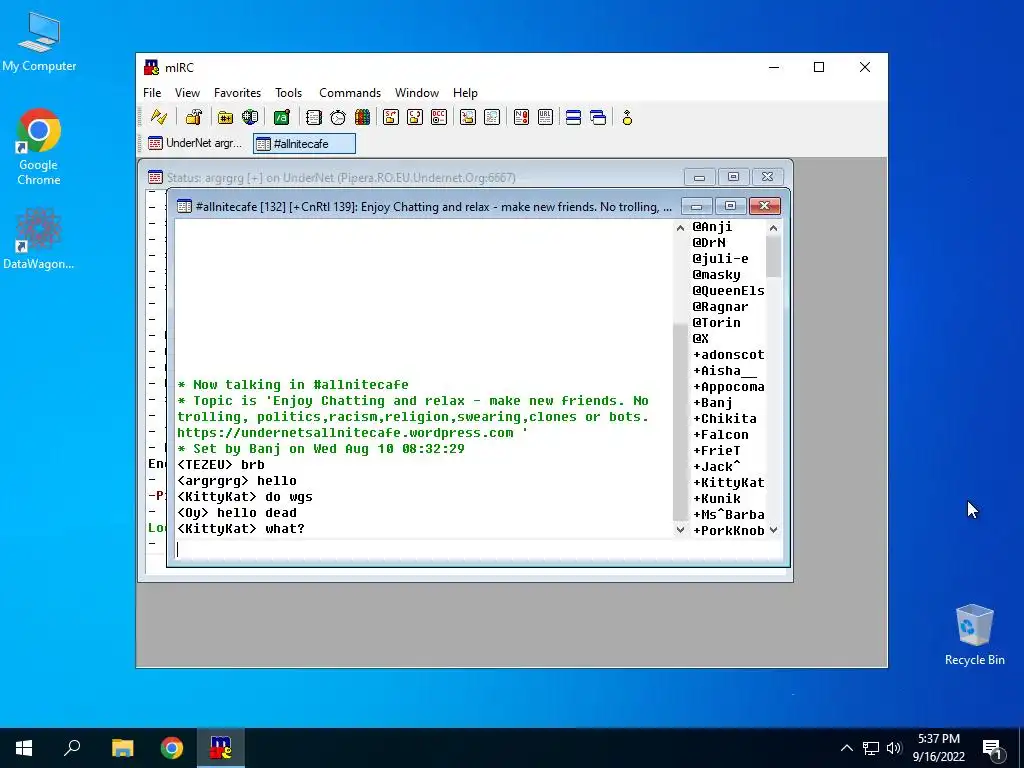1024x768 pixels.
Task: Click the DCC Send file icon
Action: pyautogui.click(x=391, y=118)
